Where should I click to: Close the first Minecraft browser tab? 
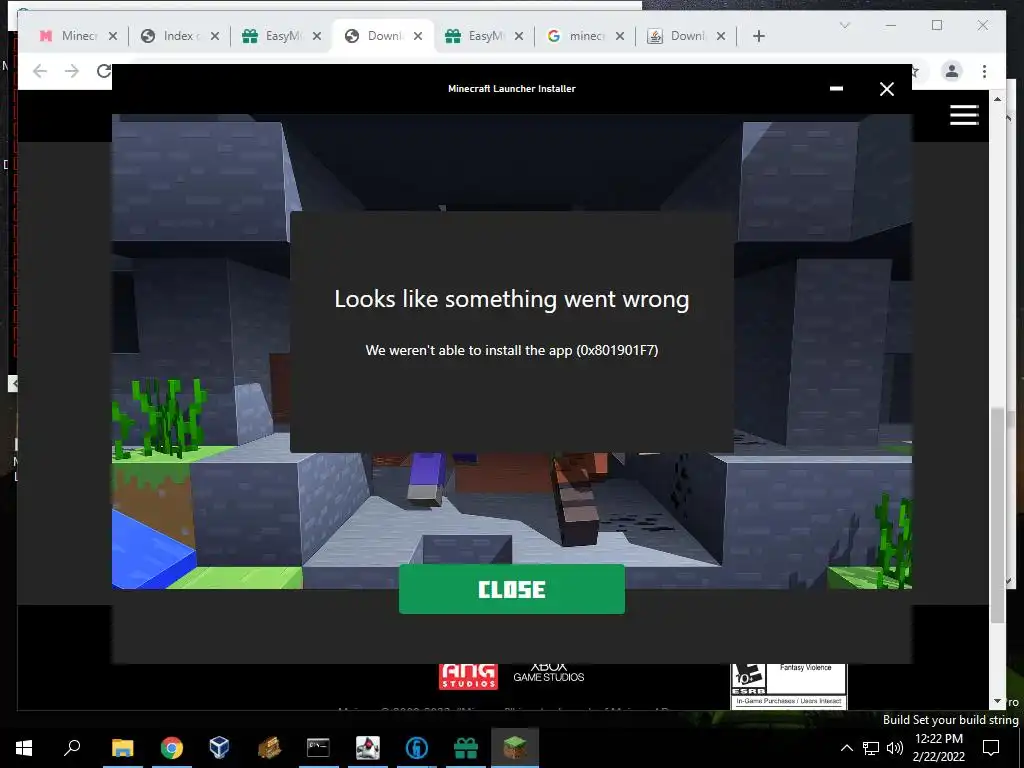coord(113,36)
